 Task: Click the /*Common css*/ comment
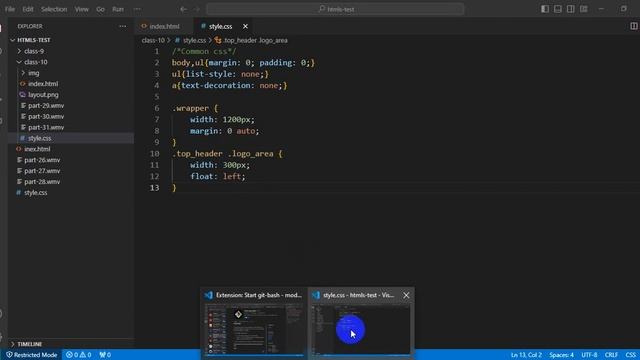(x=204, y=51)
